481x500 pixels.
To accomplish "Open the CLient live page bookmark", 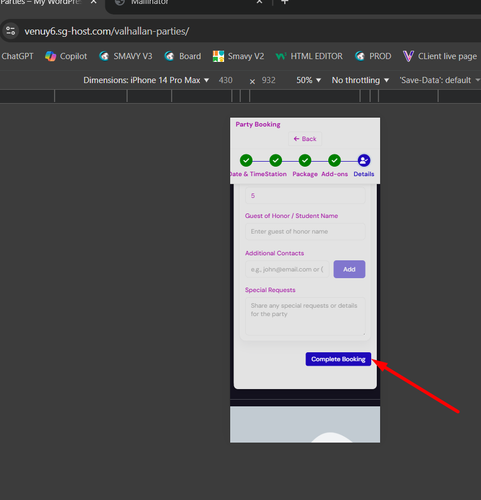I will [x=440, y=56].
